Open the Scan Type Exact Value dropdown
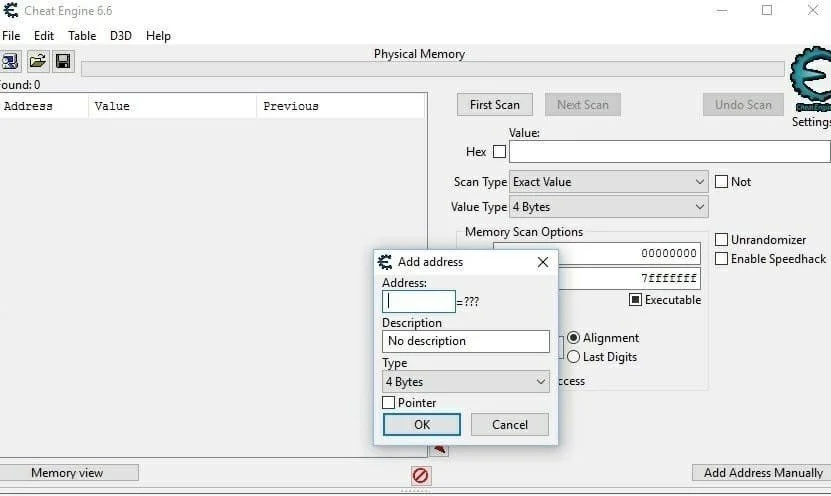Viewport: 831px width, 496px height. click(x=608, y=182)
